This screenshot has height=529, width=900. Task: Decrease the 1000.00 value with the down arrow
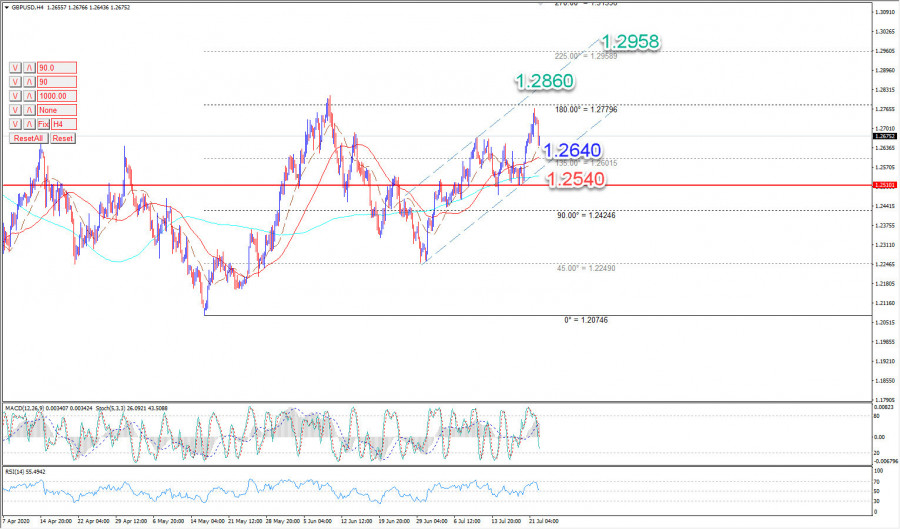[x=16, y=95]
